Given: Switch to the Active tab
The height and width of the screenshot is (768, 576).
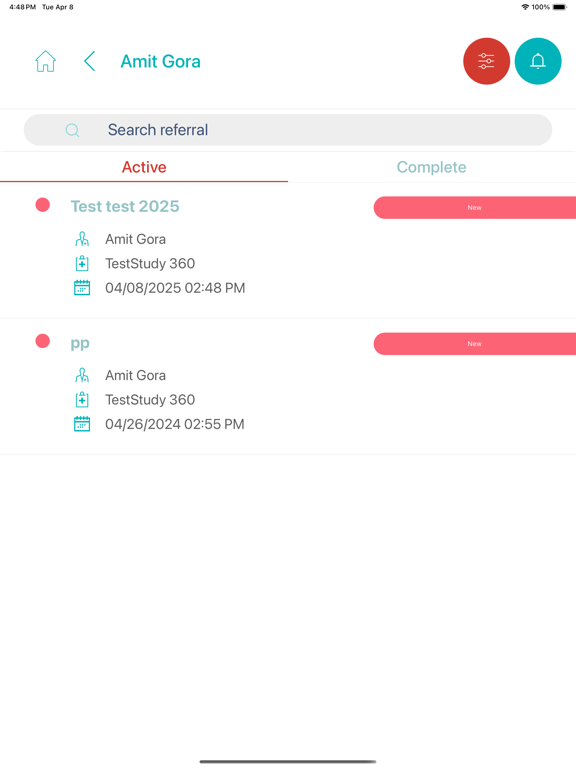Looking at the screenshot, I should click(x=144, y=167).
